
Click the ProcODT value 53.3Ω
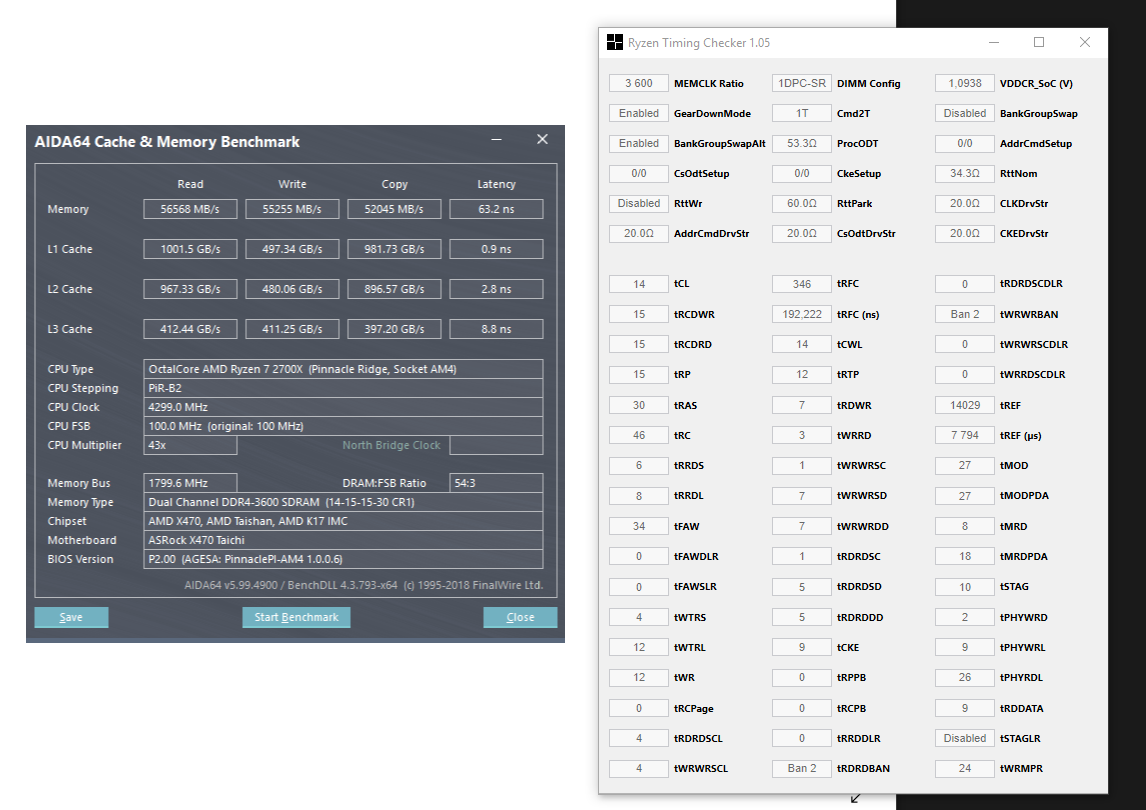[802, 143]
